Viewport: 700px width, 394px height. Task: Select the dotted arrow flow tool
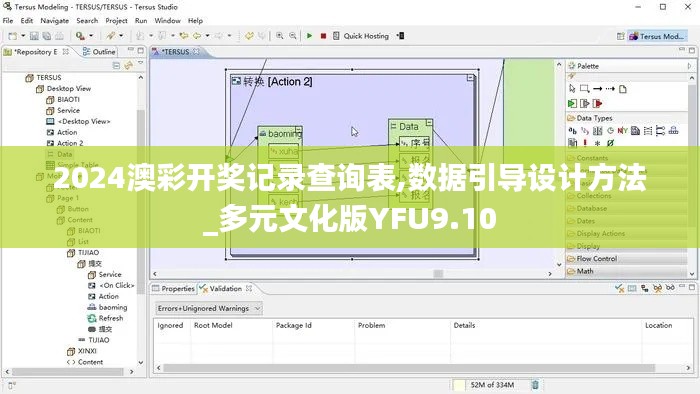pos(610,89)
